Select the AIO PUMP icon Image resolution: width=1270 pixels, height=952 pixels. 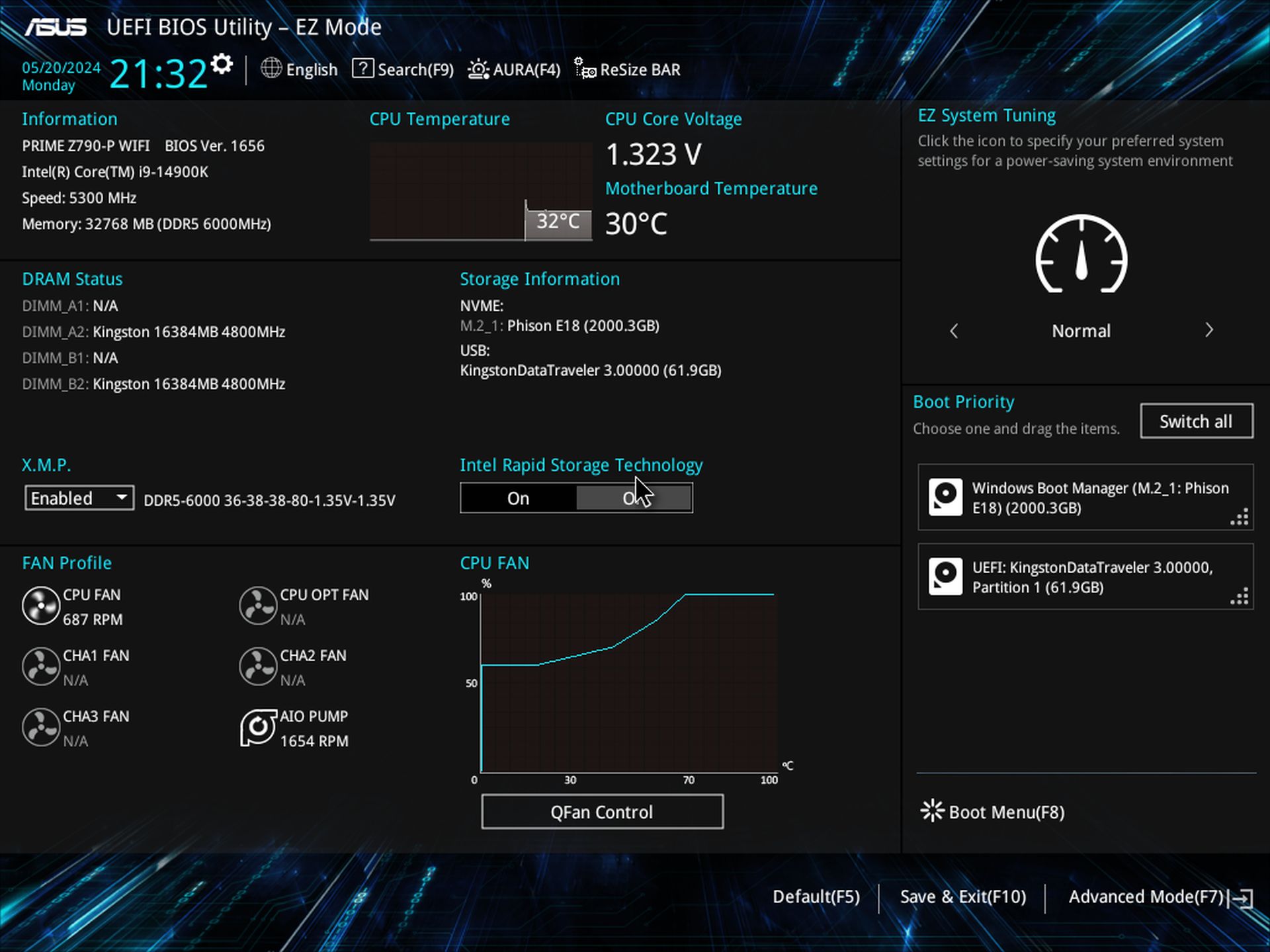258,728
